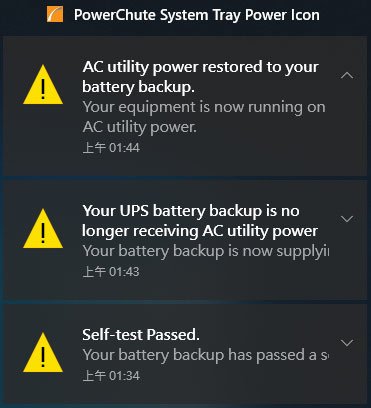Click 'AC utility power.' body line in first notification
371x408 pixels.
140,127
